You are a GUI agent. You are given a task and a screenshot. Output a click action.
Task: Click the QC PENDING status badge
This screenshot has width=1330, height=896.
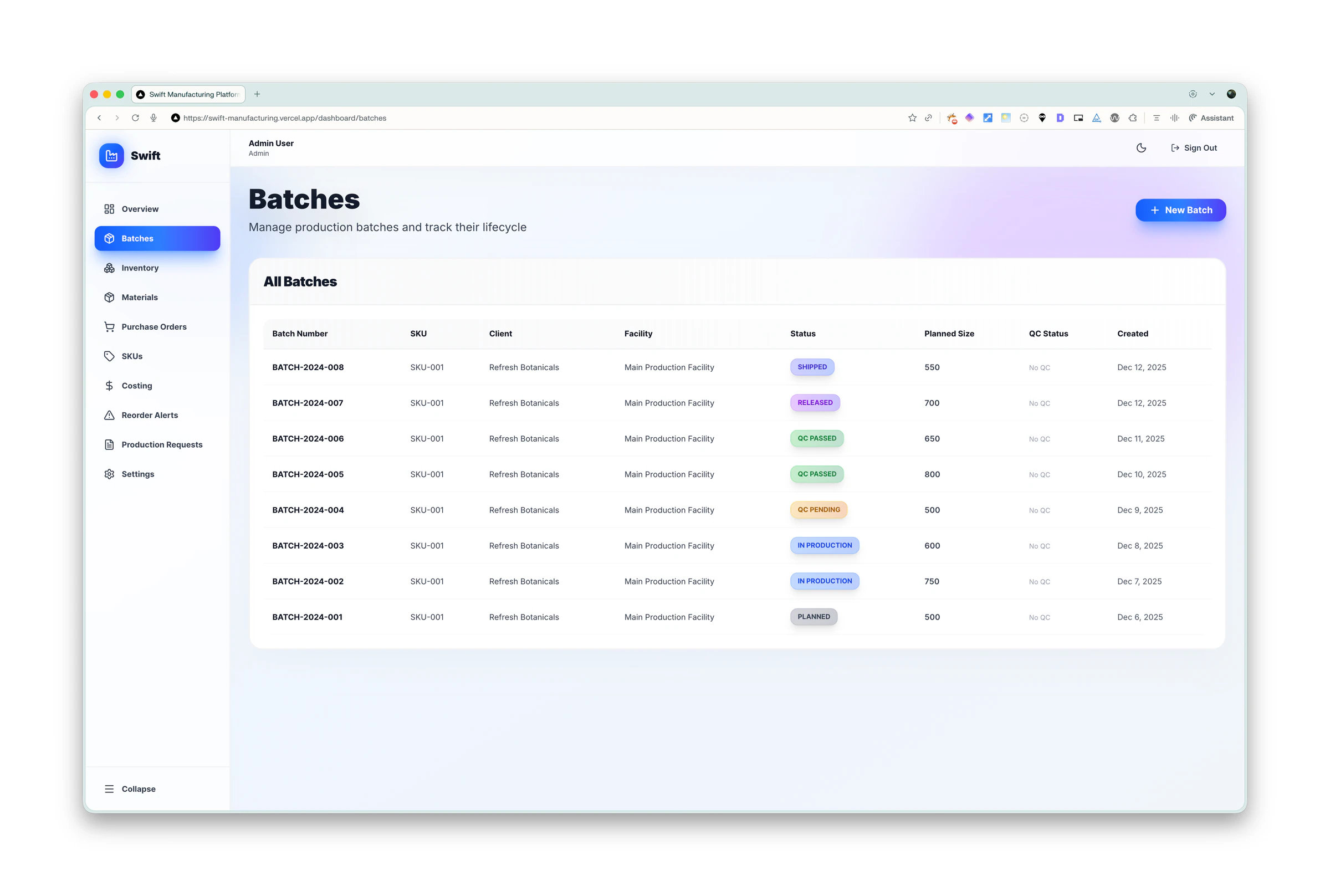point(819,510)
